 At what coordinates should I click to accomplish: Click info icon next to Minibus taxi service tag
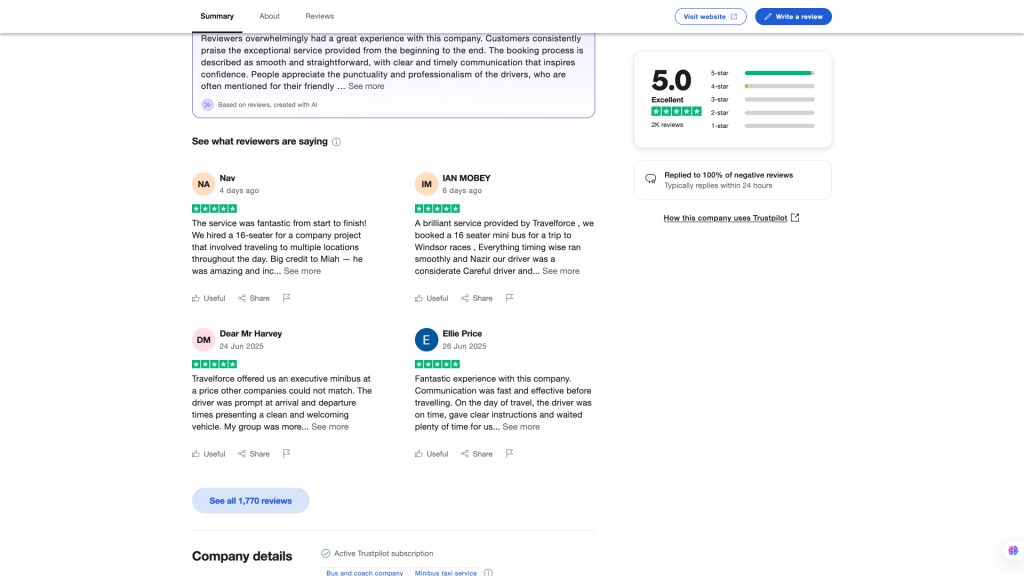point(488,573)
